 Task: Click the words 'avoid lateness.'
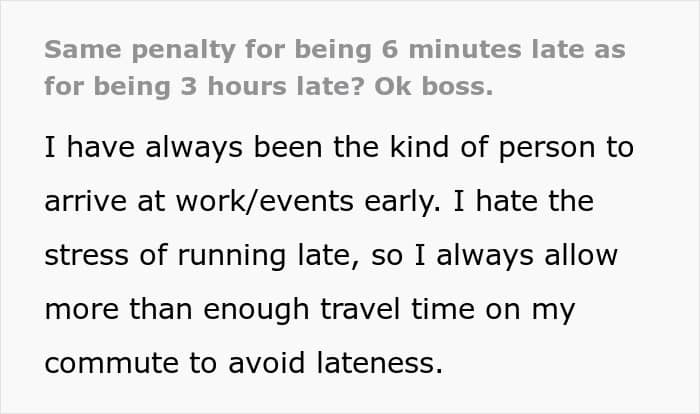point(335,362)
